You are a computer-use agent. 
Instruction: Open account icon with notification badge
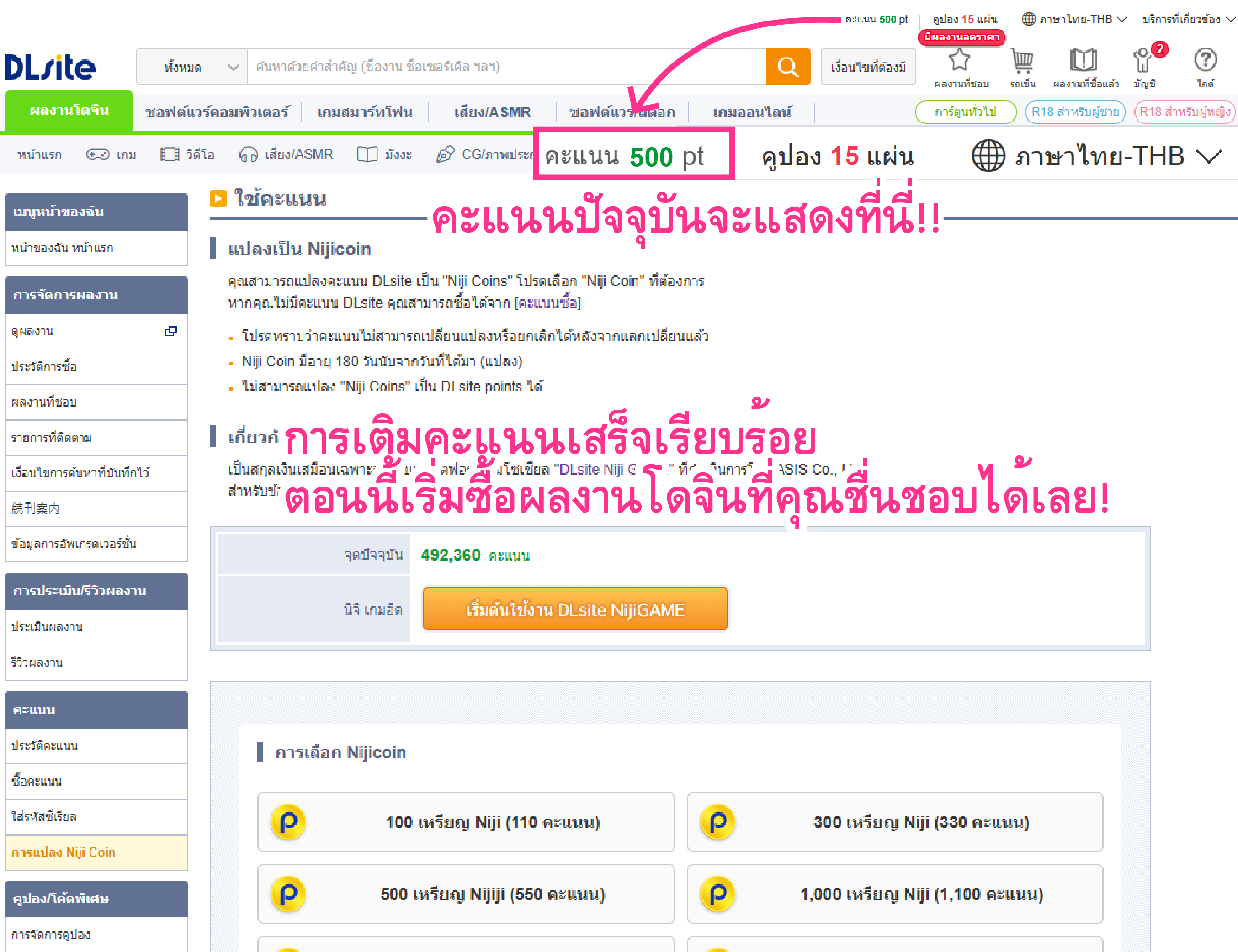coord(1143,61)
